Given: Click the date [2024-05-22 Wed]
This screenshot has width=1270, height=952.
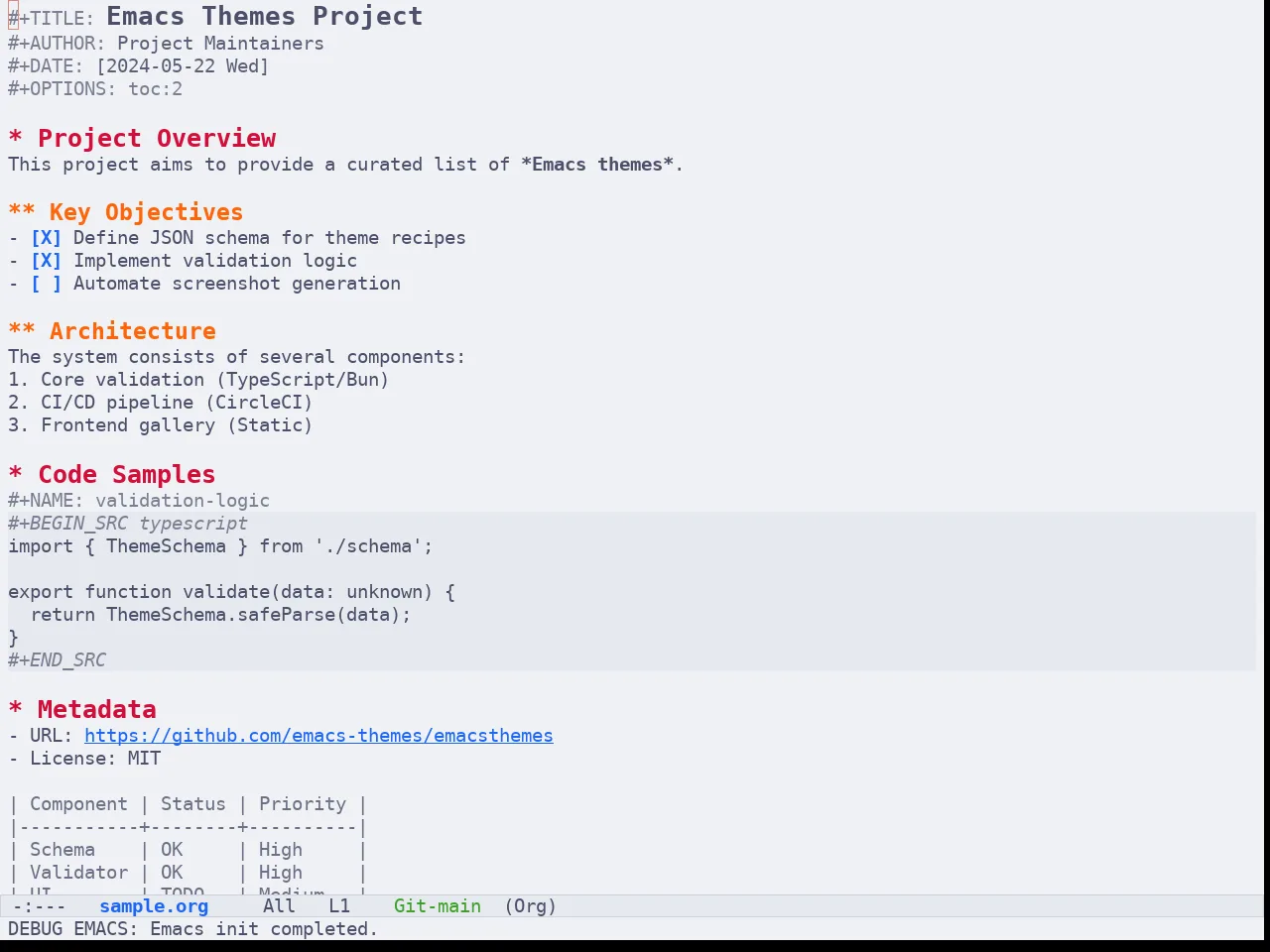Looking at the screenshot, I should 183,66.
